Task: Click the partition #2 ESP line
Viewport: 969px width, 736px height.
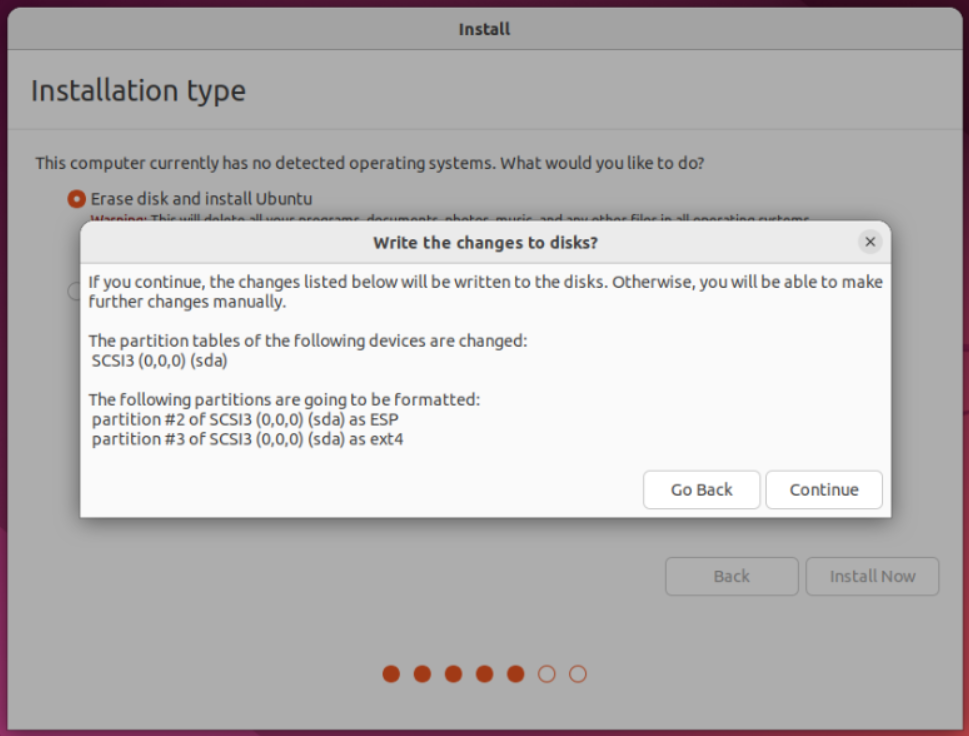Action: (244, 419)
